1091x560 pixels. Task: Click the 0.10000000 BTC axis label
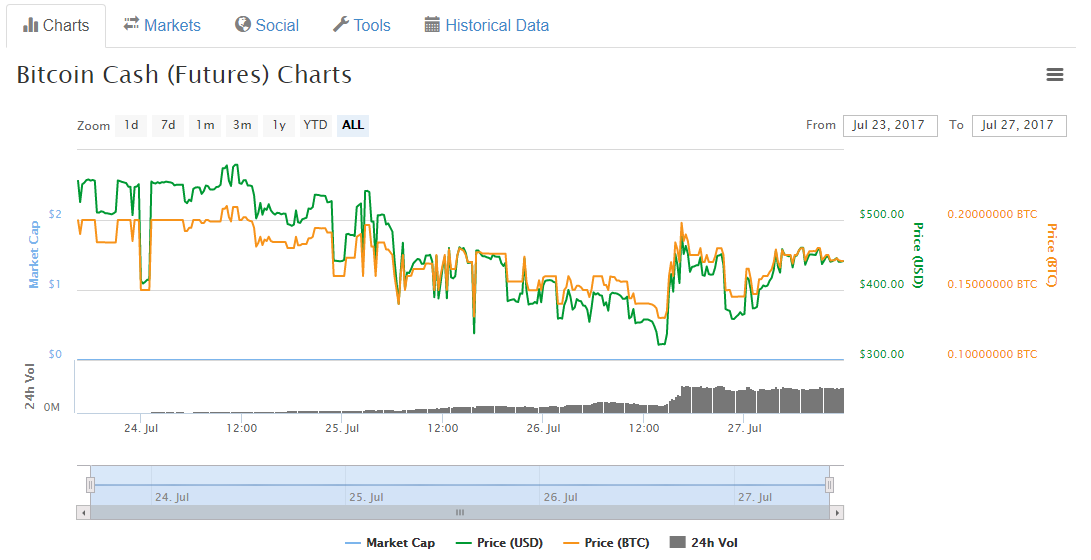(x=992, y=354)
